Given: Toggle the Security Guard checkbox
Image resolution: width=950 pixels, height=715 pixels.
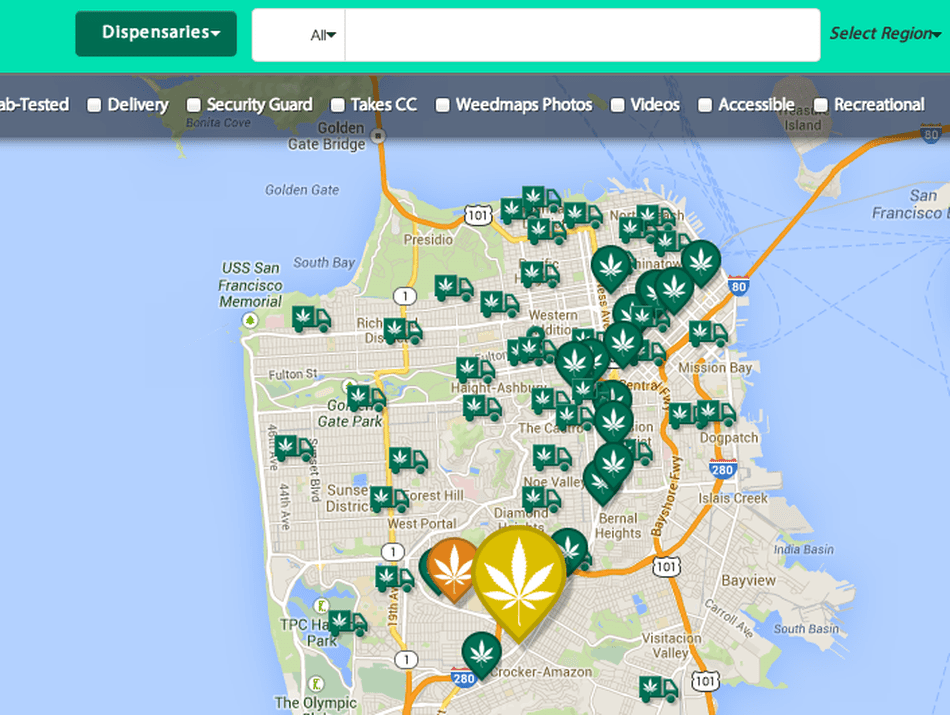Looking at the screenshot, I should coord(193,105).
